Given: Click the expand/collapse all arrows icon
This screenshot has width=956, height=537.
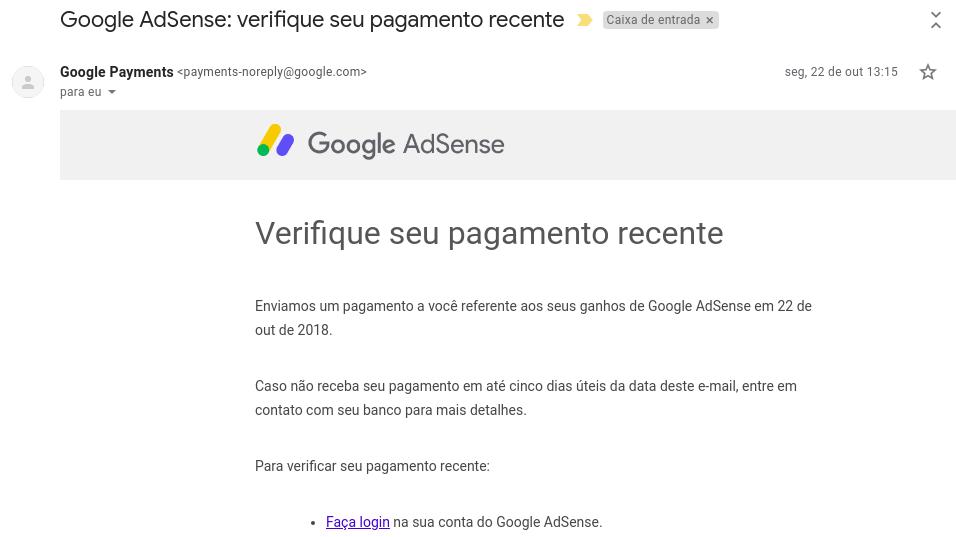Looking at the screenshot, I should click(935, 20).
